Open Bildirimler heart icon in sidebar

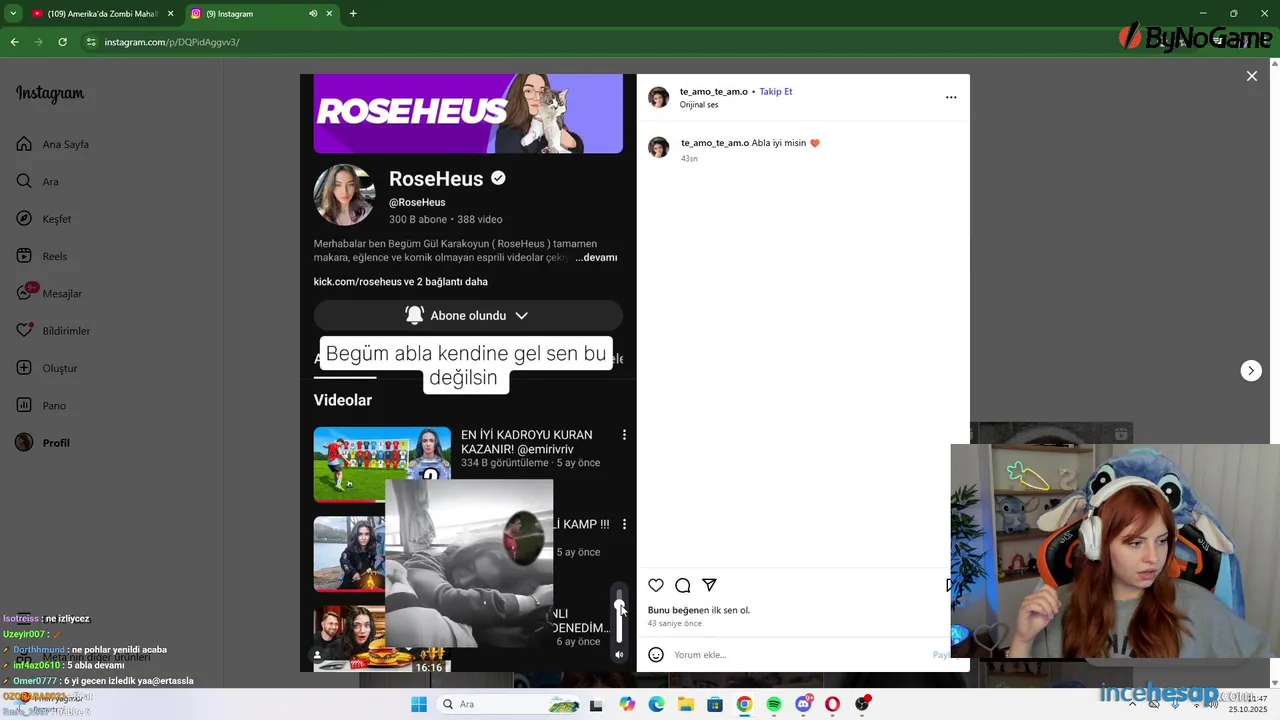click(24, 330)
